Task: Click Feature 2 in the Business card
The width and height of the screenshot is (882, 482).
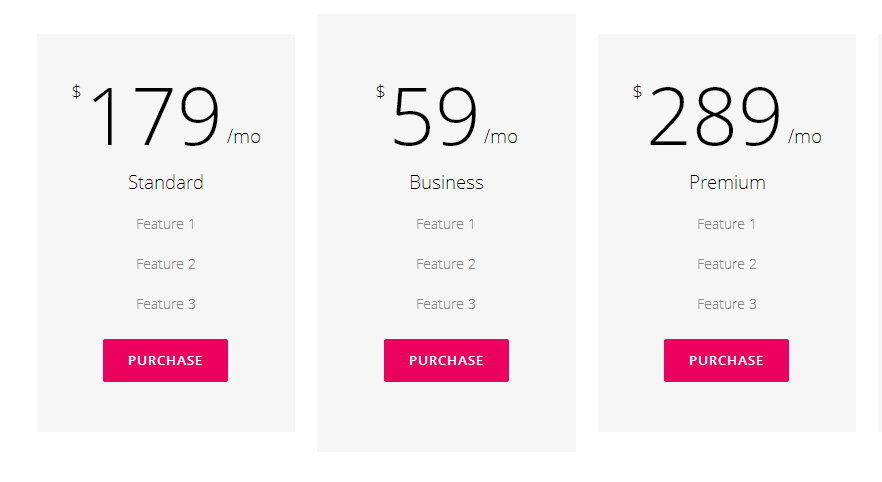Action: (446, 264)
